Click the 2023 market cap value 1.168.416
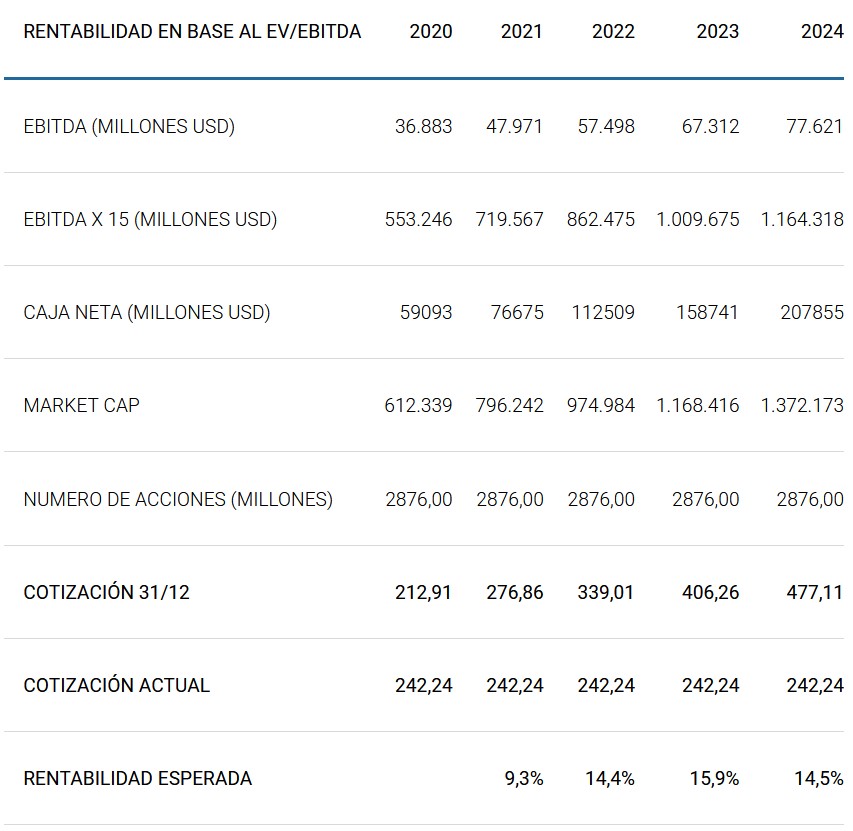Screen dimensions: 853x831 coord(698,406)
